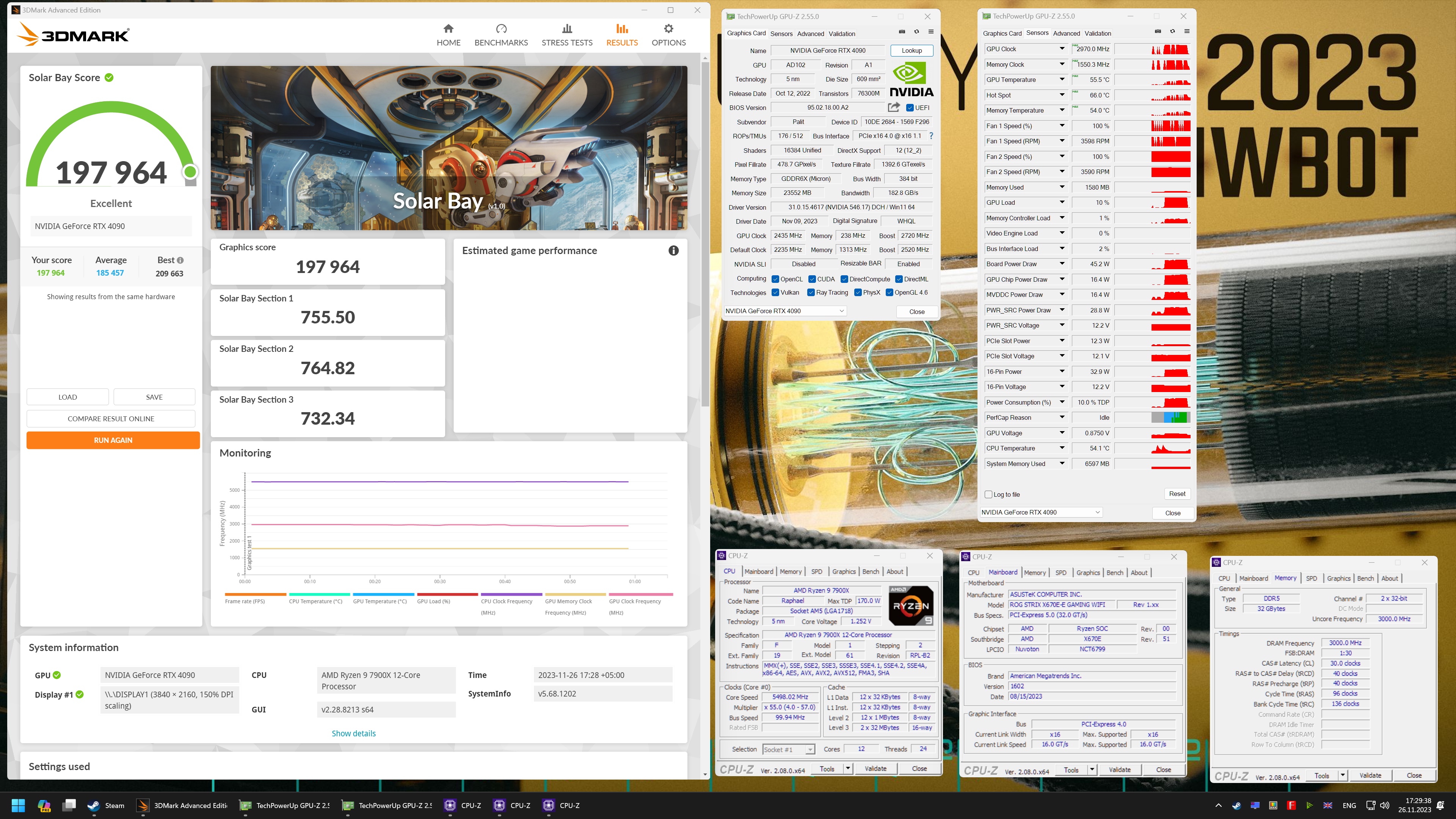Open hamburger menu in the left GPU-Z window

click(931, 31)
